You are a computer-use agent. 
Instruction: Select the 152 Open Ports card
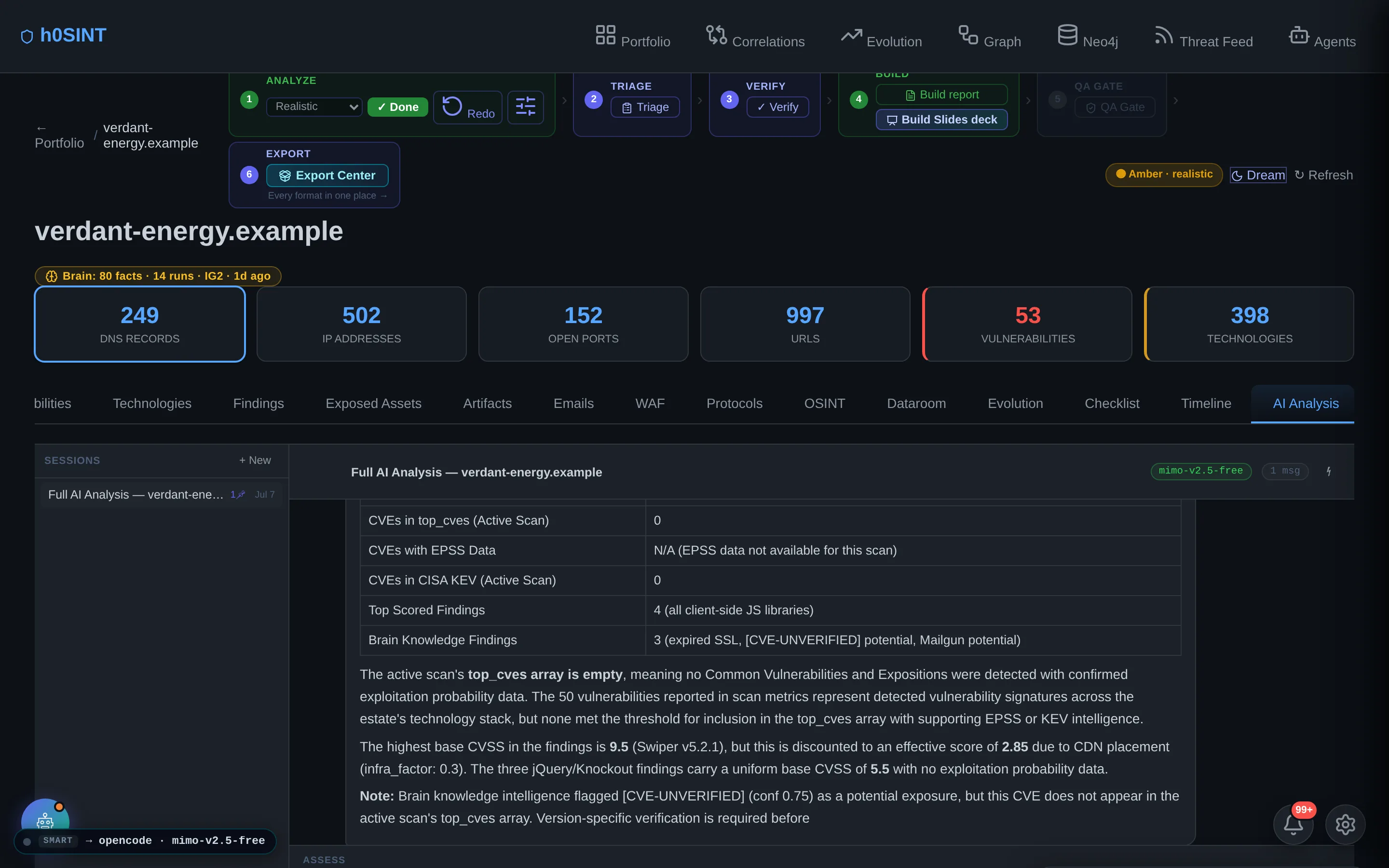coord(583,324)
